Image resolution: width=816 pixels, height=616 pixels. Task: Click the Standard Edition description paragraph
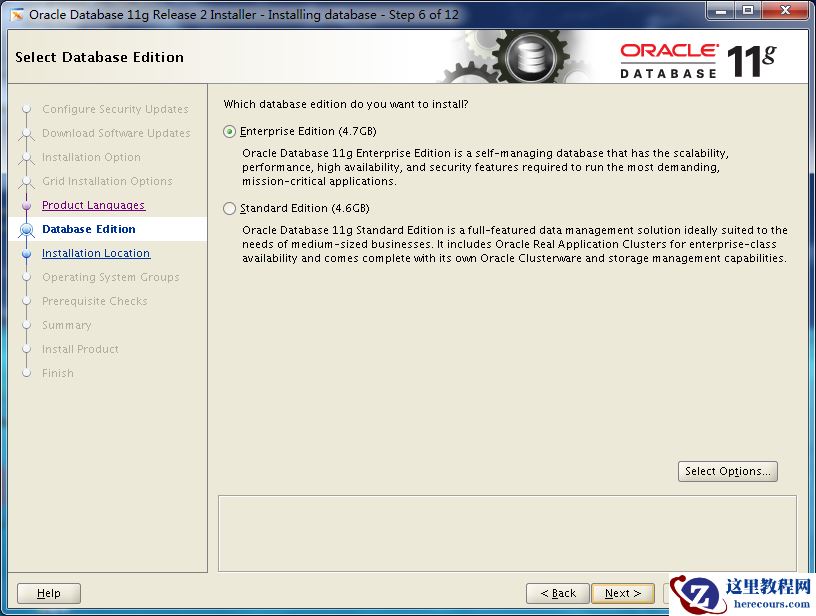[515, 244]
